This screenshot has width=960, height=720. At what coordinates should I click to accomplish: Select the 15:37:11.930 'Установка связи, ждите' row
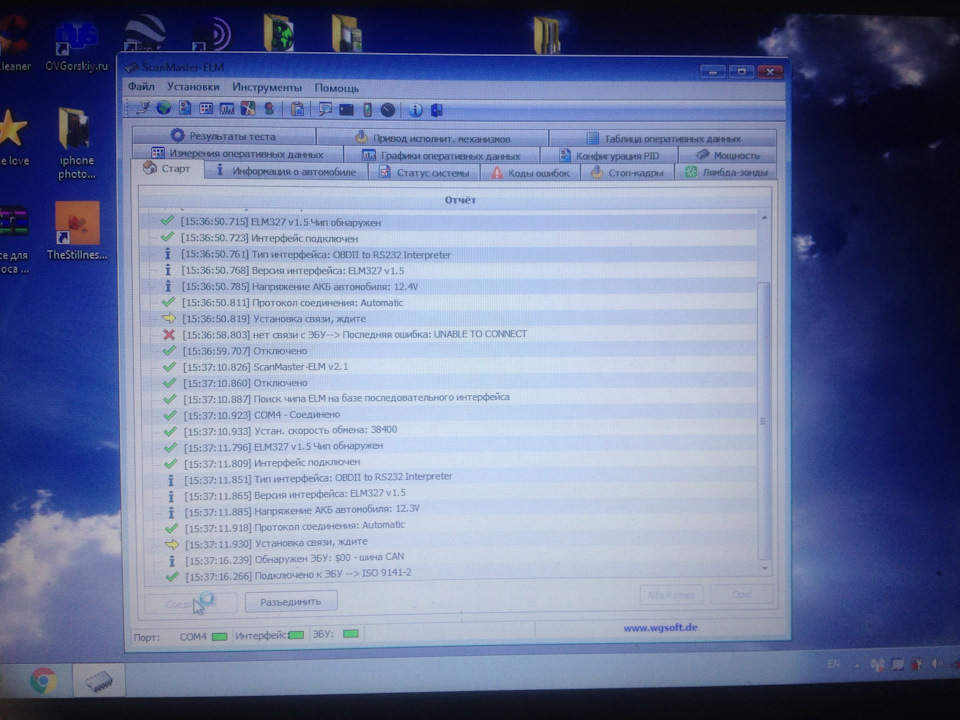point(451,542)
